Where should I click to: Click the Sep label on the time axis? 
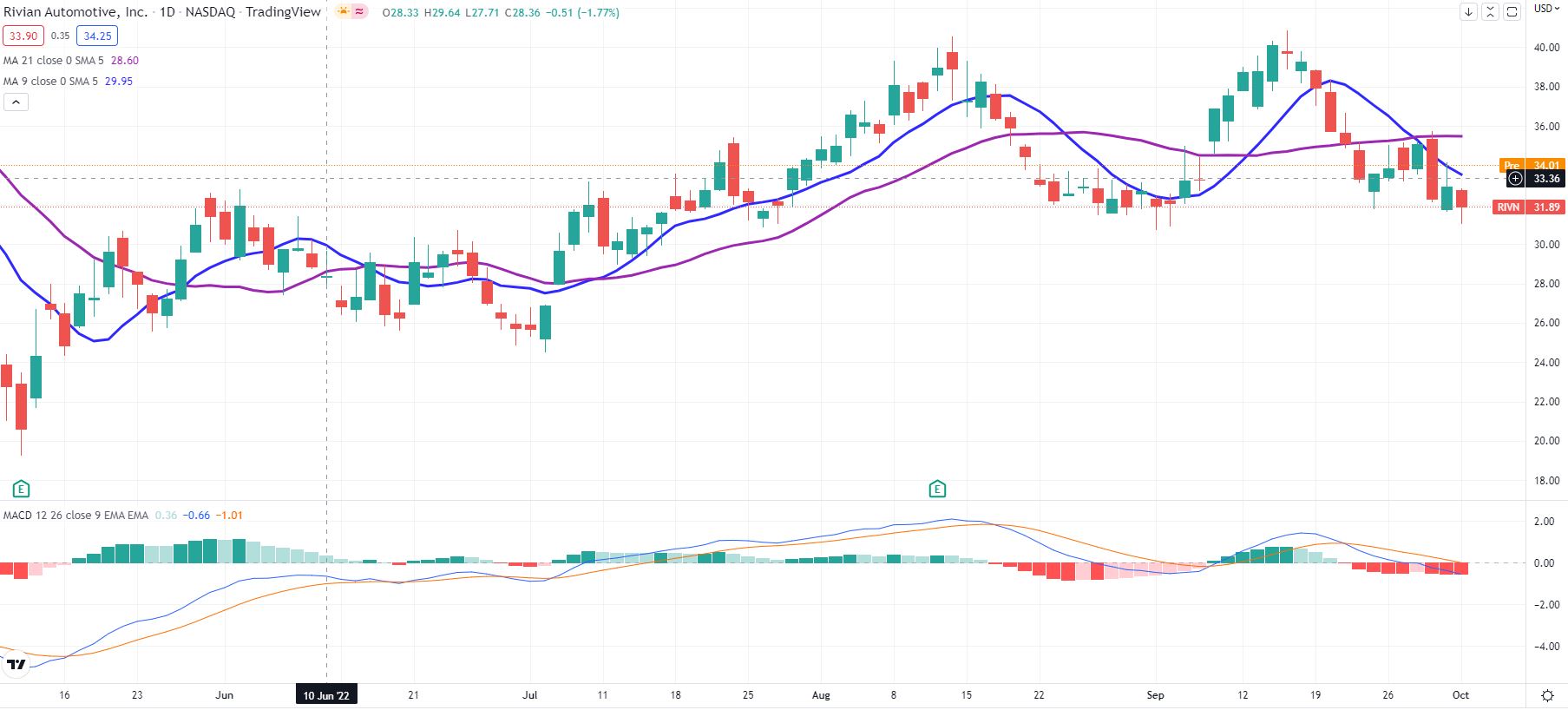point(1155,695)
